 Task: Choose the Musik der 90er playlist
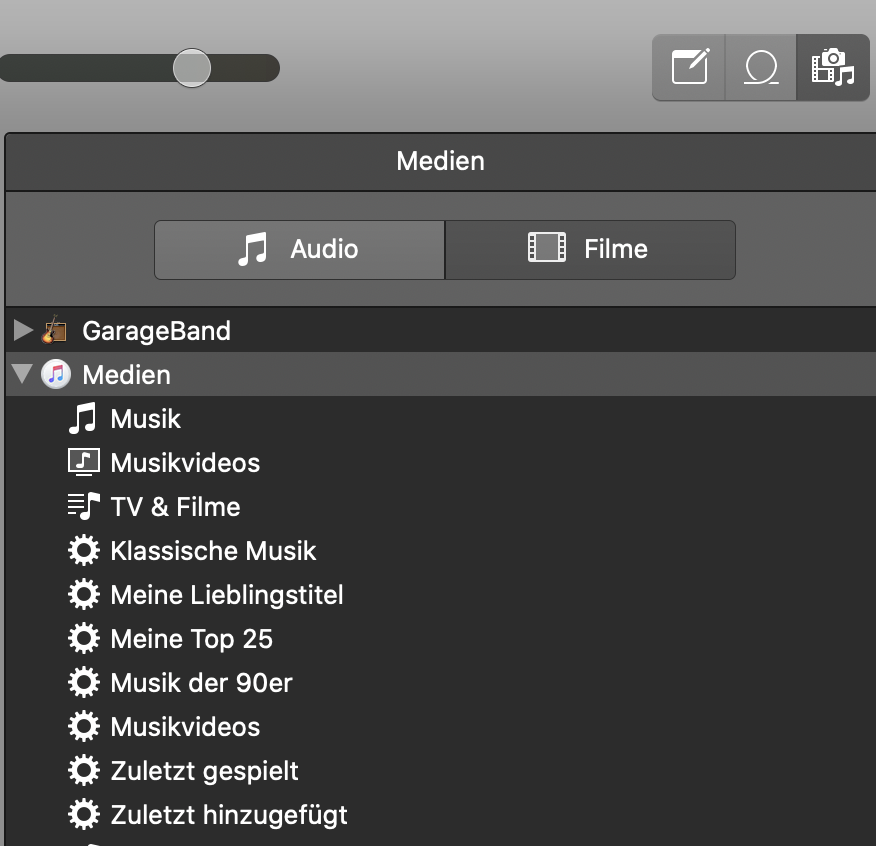click(x=201, y=683)
